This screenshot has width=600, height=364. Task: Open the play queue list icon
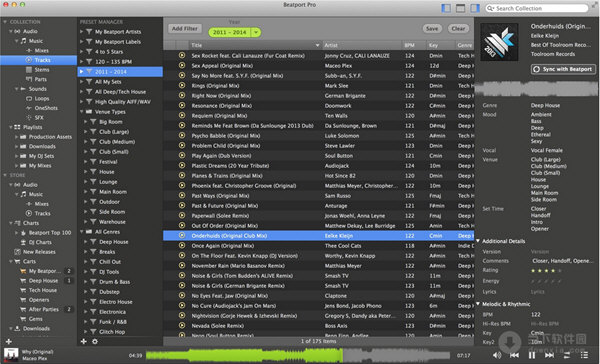pos(584,356)
